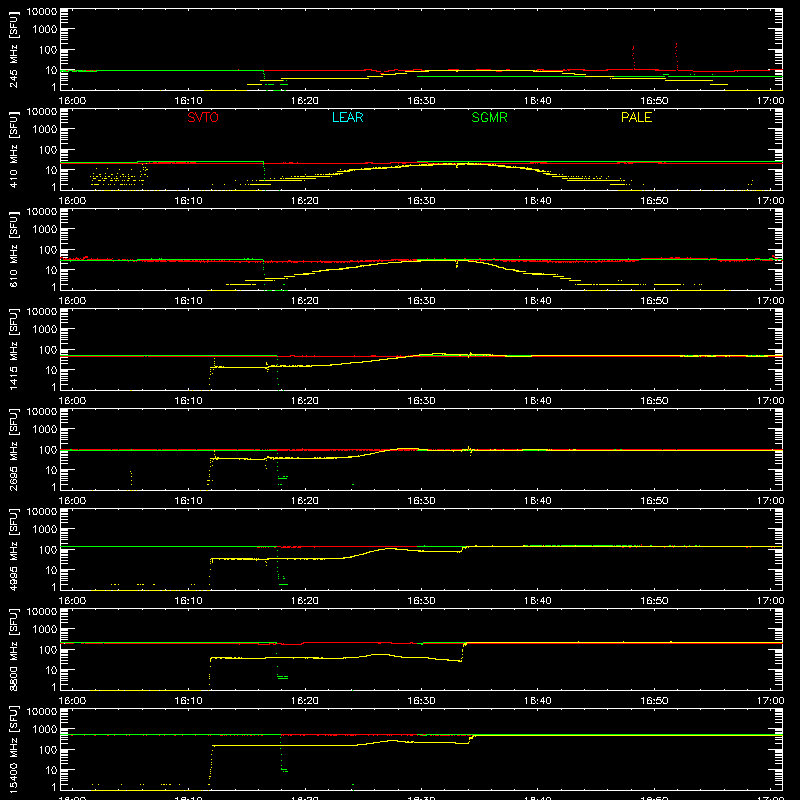The image size is (800, 800).
Task: Click the 16:20 time label below 8800 MHz plot
Action: point(305,701)
